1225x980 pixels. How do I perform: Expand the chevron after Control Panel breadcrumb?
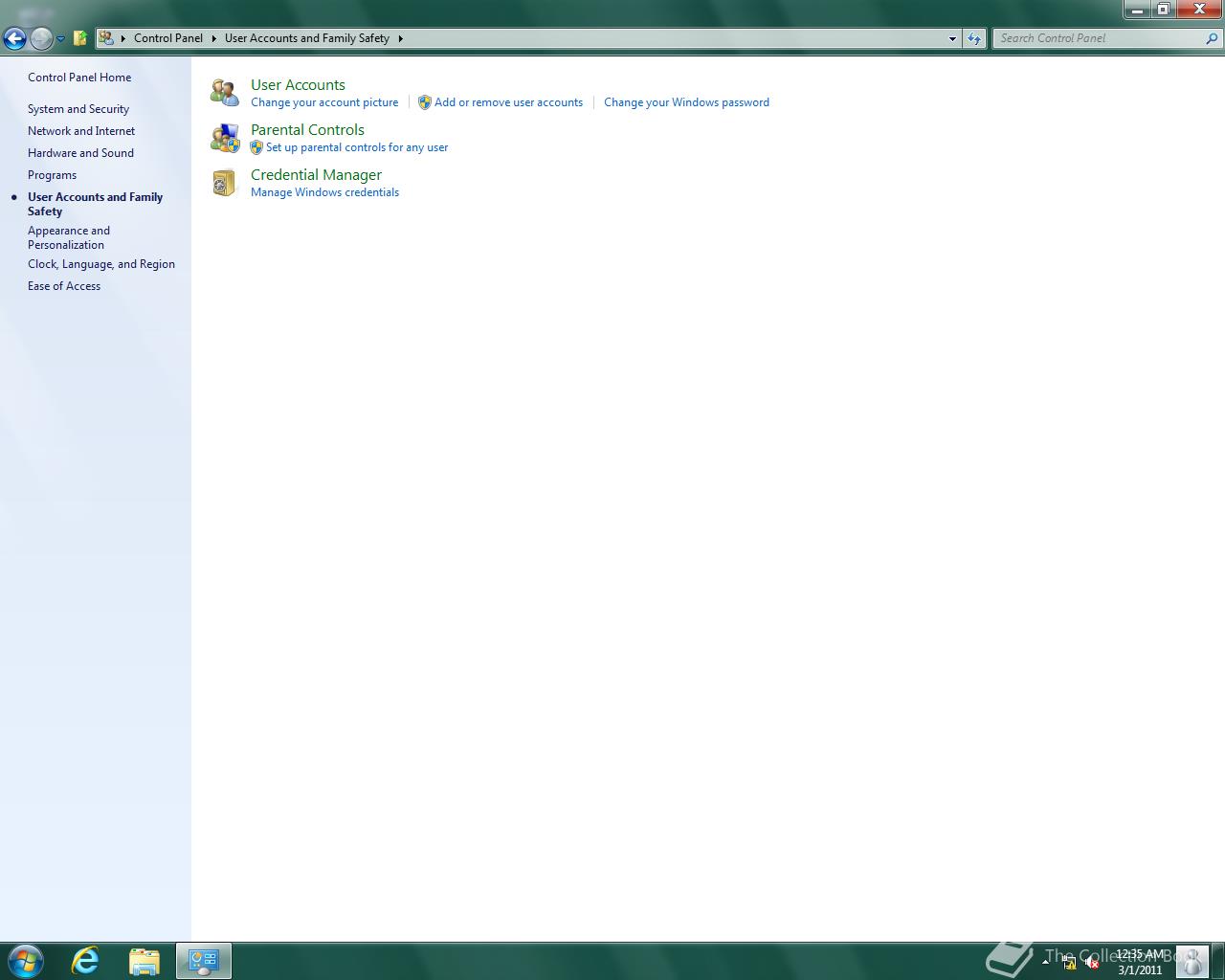[x=212, y=38]
